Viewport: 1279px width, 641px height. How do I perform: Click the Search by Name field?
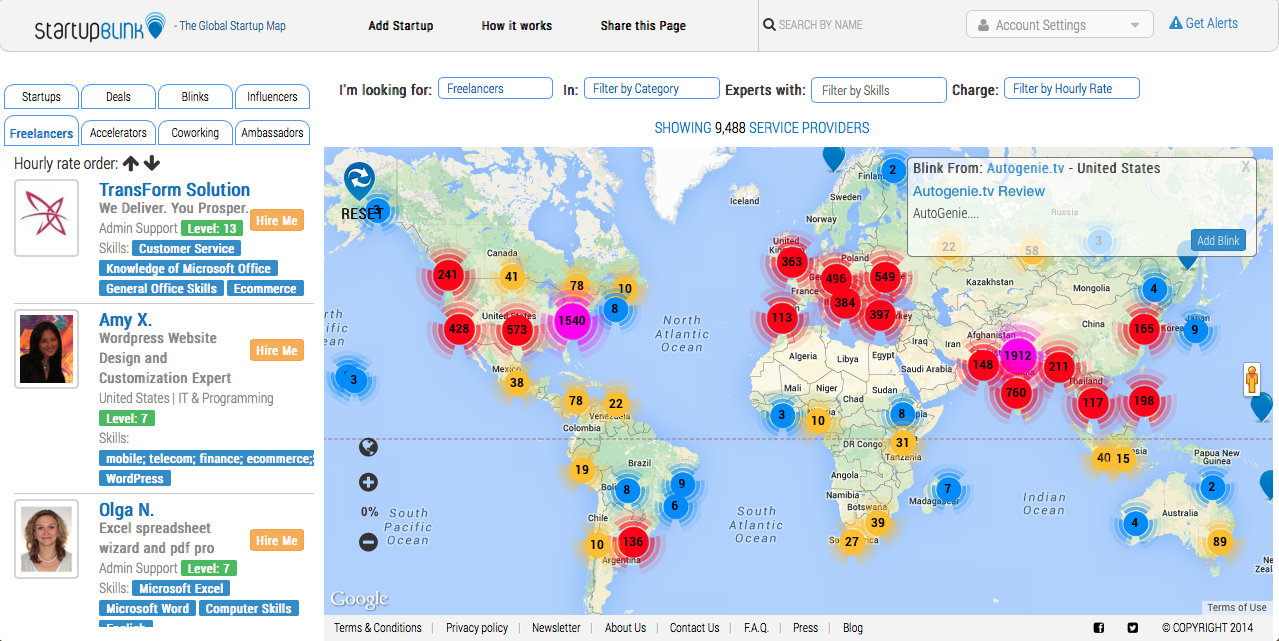[x=860, y=25]
